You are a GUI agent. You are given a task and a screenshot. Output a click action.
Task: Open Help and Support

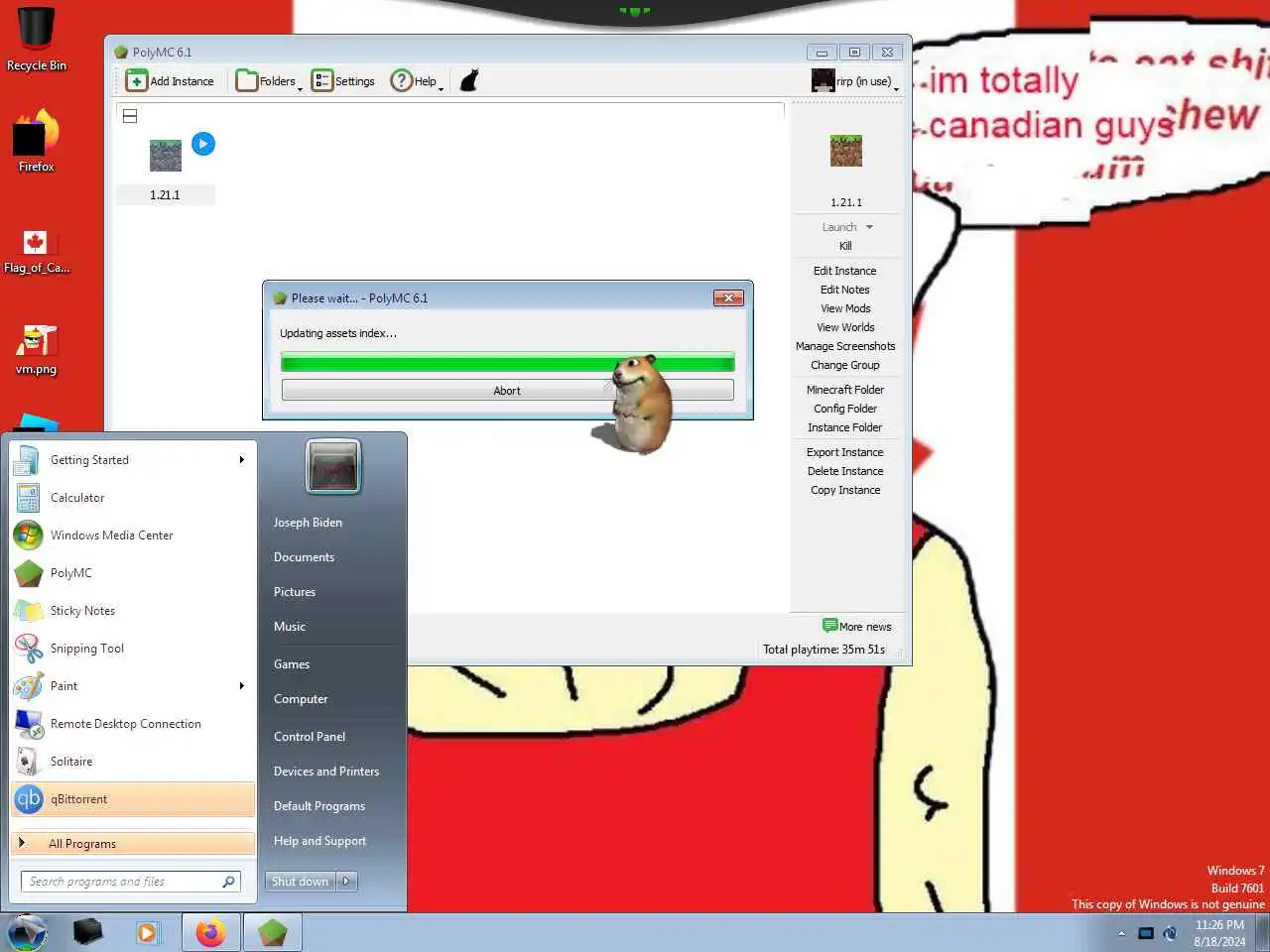319,841
